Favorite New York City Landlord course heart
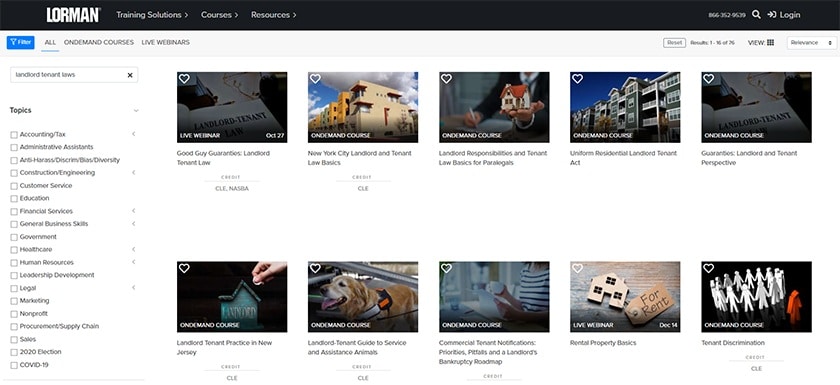The height and width of the screenshot is (385, 840). tap(315, 79)
